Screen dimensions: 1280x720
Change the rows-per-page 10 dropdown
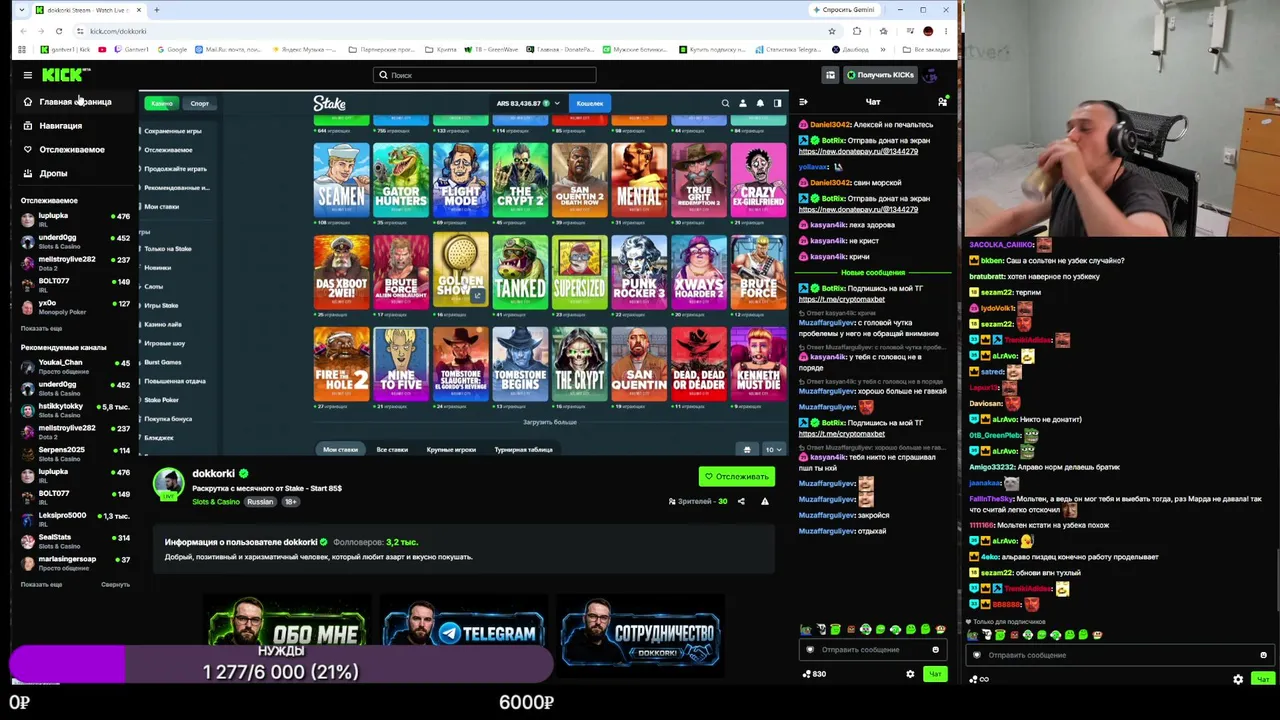click(x=772, y=449)
